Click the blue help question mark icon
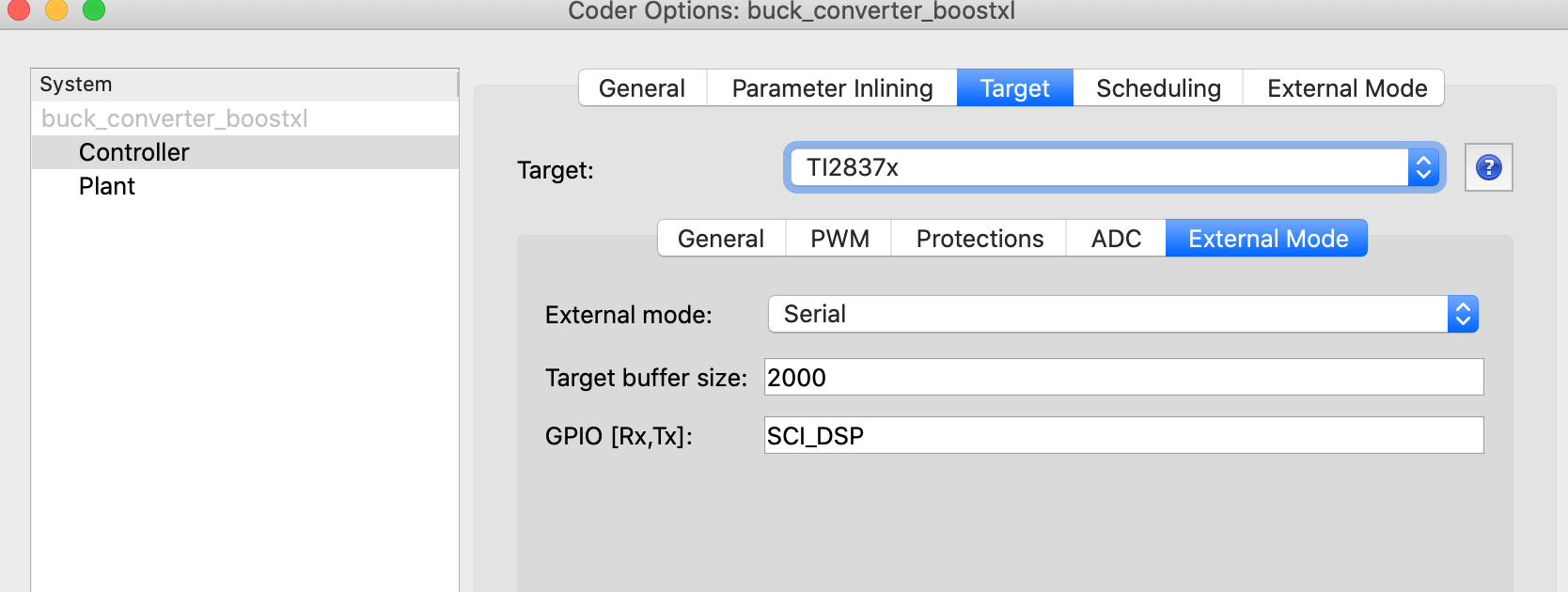Viewport: 1568px width, 592px height. [x=1488, y=167]
